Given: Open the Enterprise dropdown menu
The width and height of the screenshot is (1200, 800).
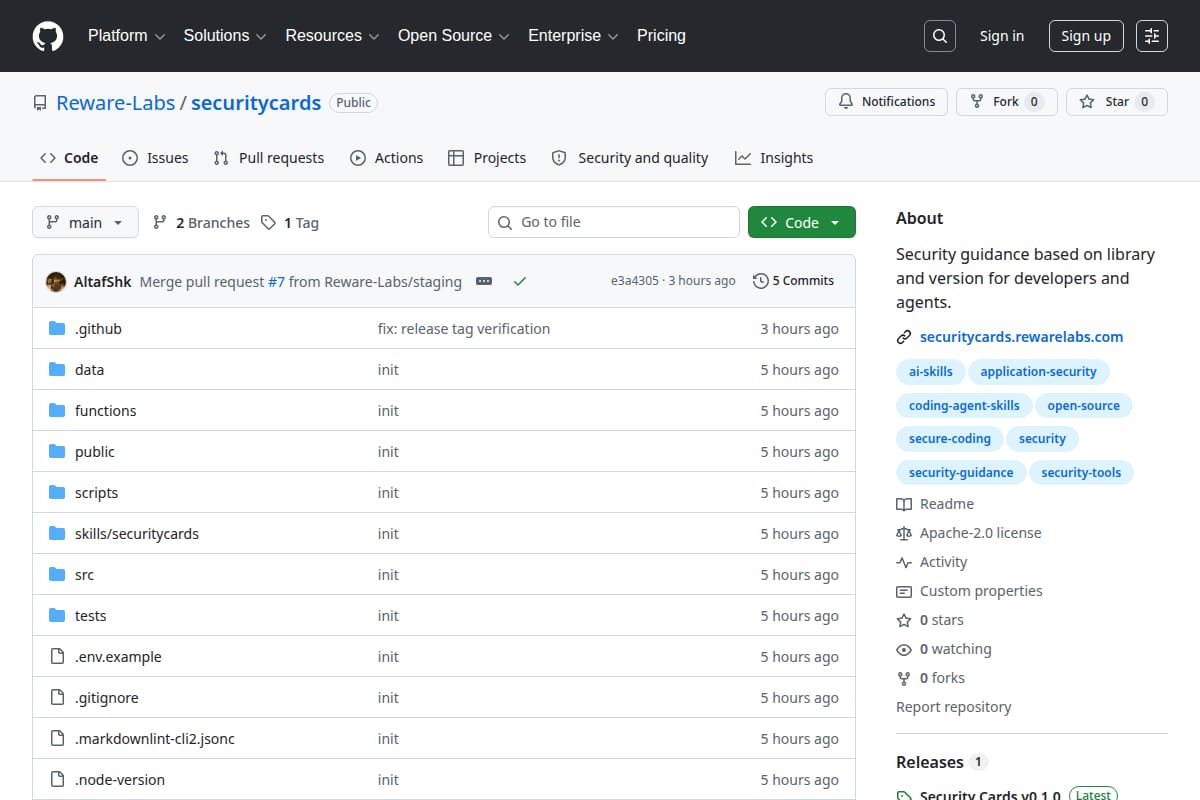Looking at the screenshot, I should [x=573, y=36].
